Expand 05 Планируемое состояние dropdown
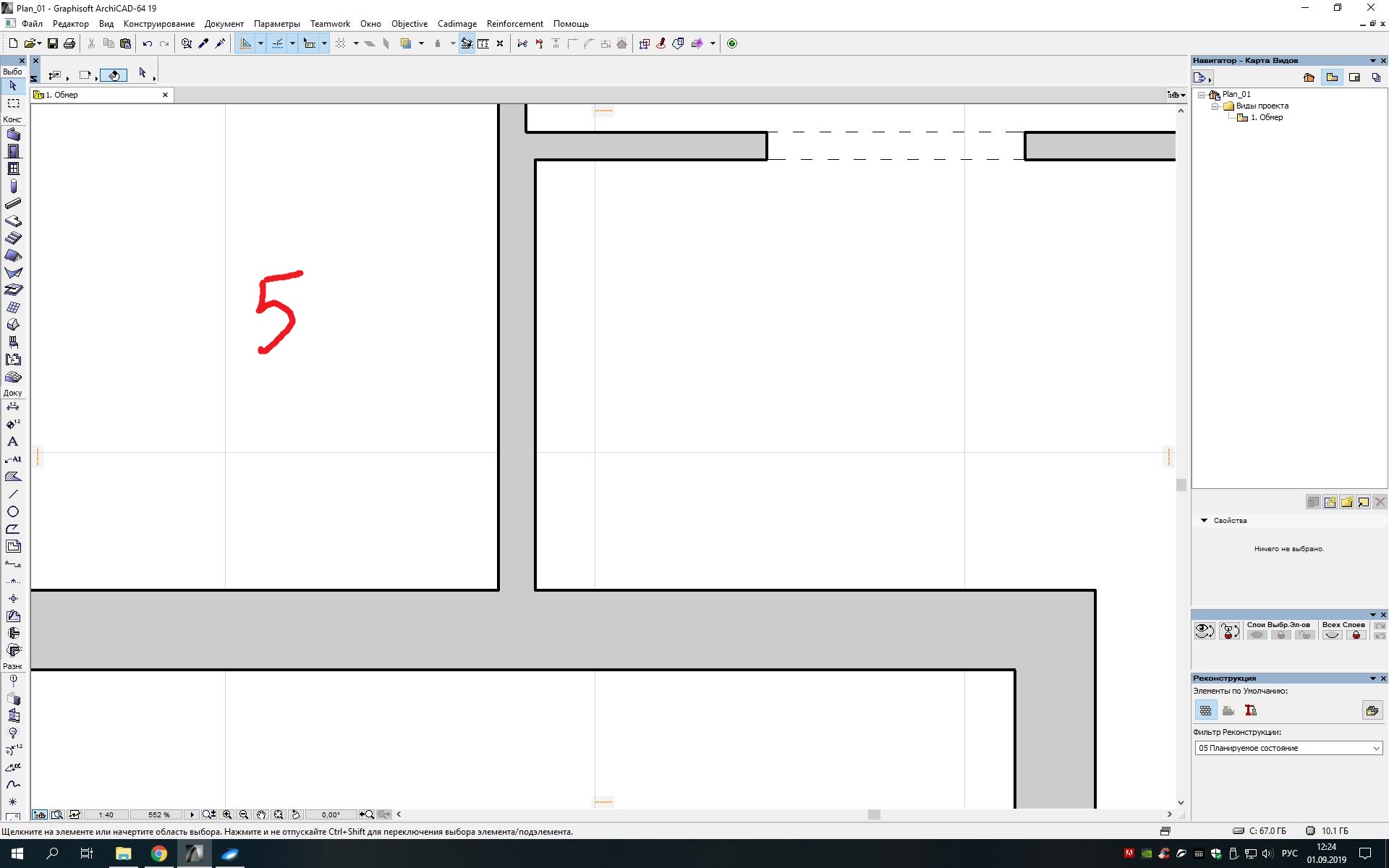 point(1376,748)
